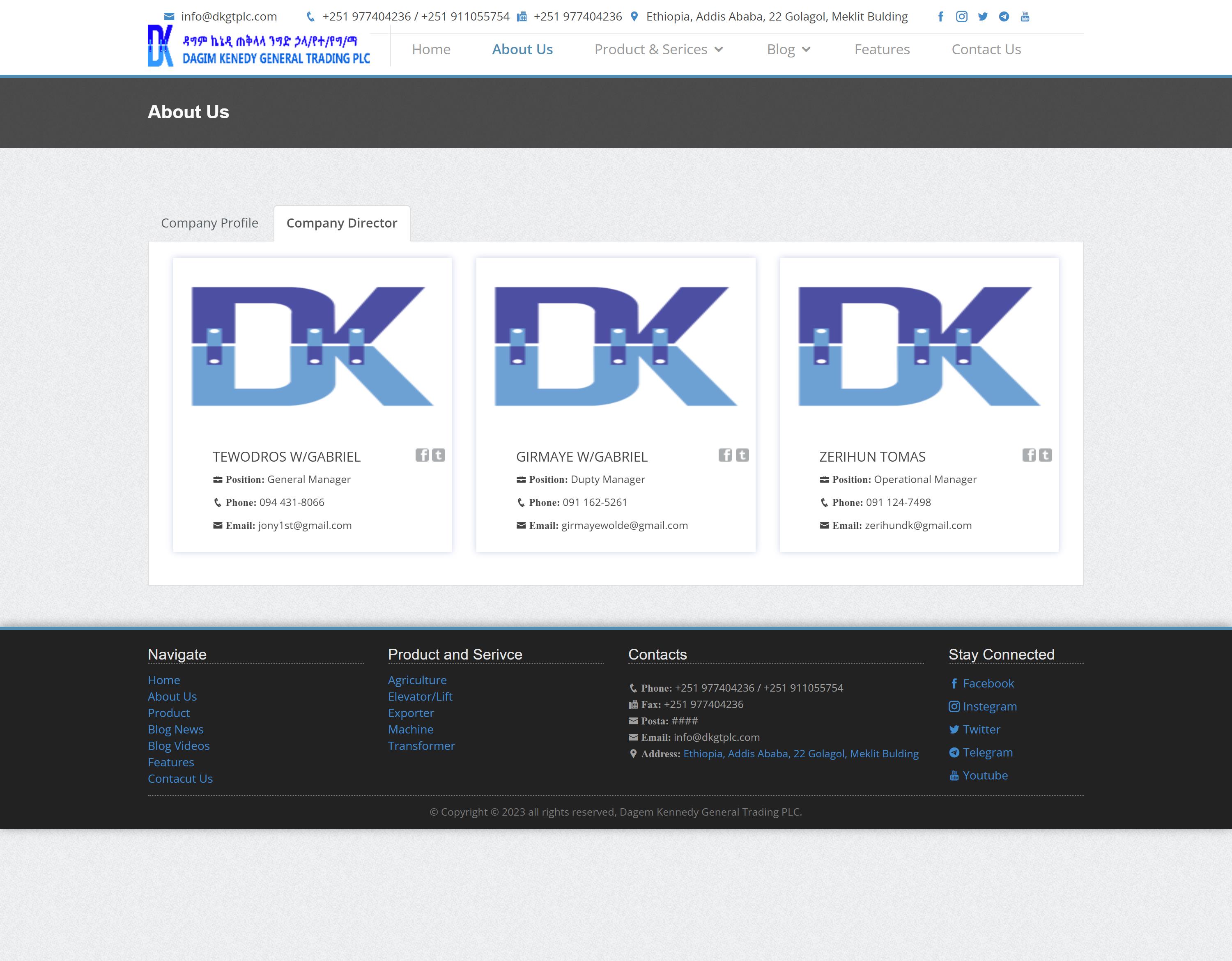The width and height of the screenshot is (1232, 961).
Task: Click Zerihun Tomas's Facebook icon
Action: (x=1029, y=455)
